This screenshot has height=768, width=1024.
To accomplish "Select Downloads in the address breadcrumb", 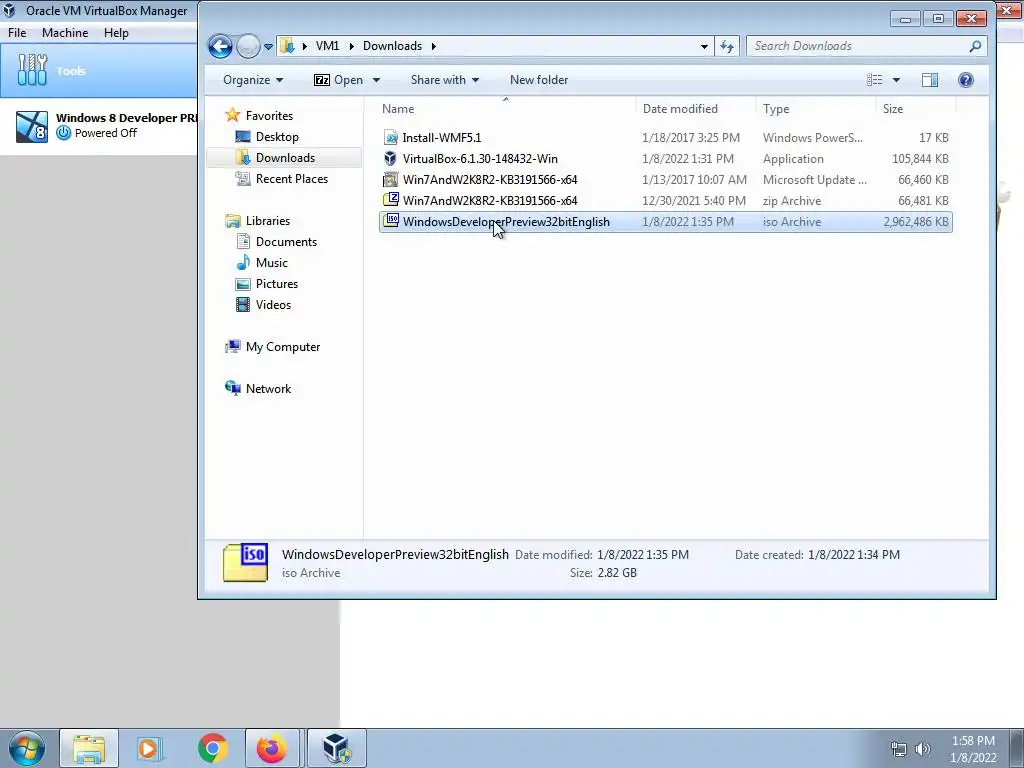I will pos(392,46).
